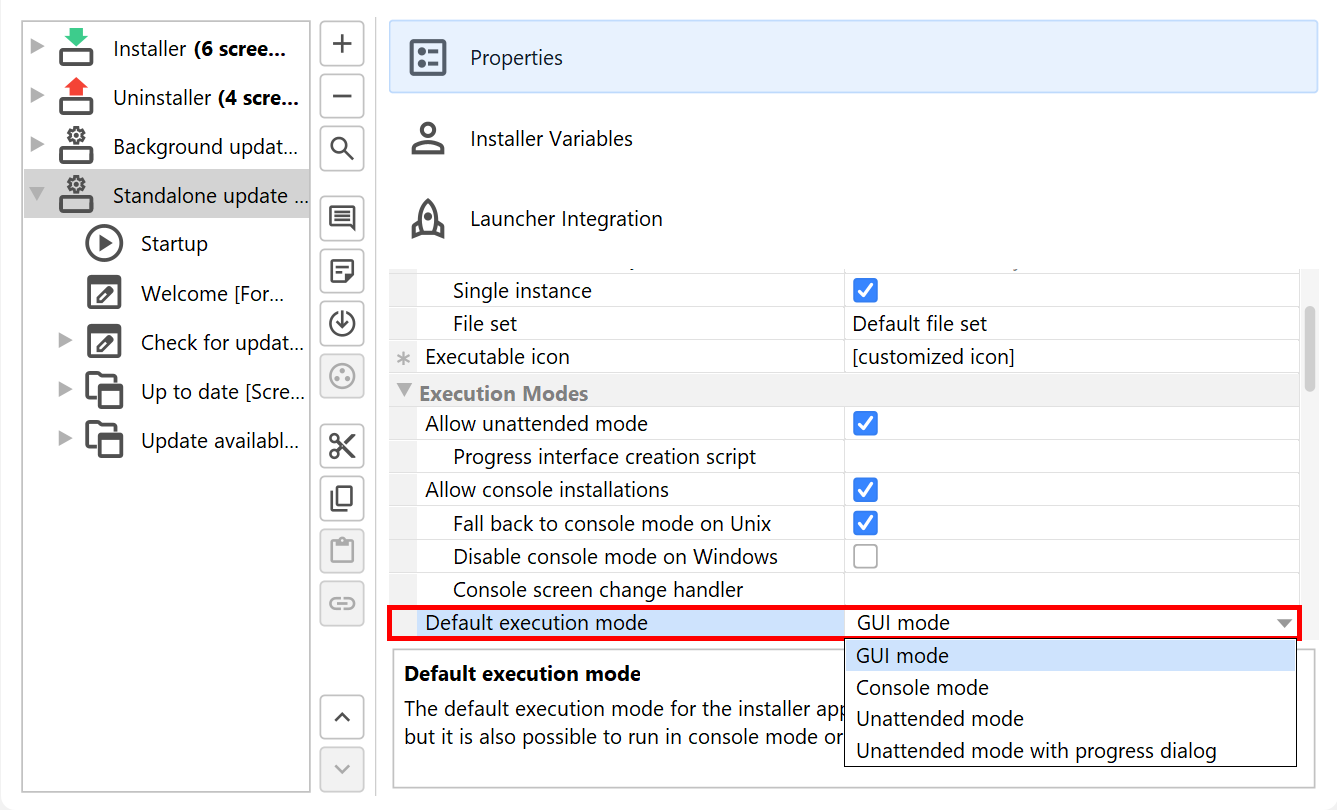Click the properties table vertical scrollbar
Viewport: 1337px width, 810px height.
pyautogui.click(x=1310, y=348)
